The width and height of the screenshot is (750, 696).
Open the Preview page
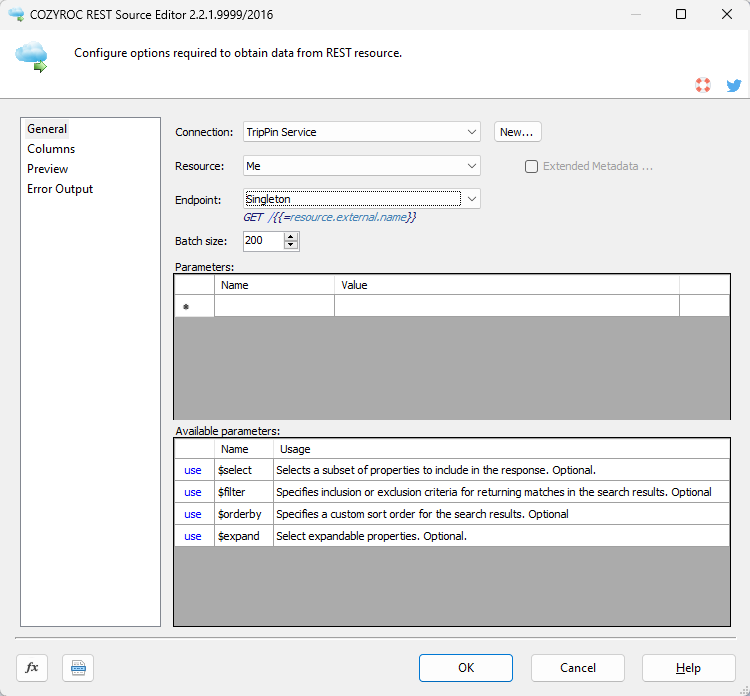click(47, 169)
